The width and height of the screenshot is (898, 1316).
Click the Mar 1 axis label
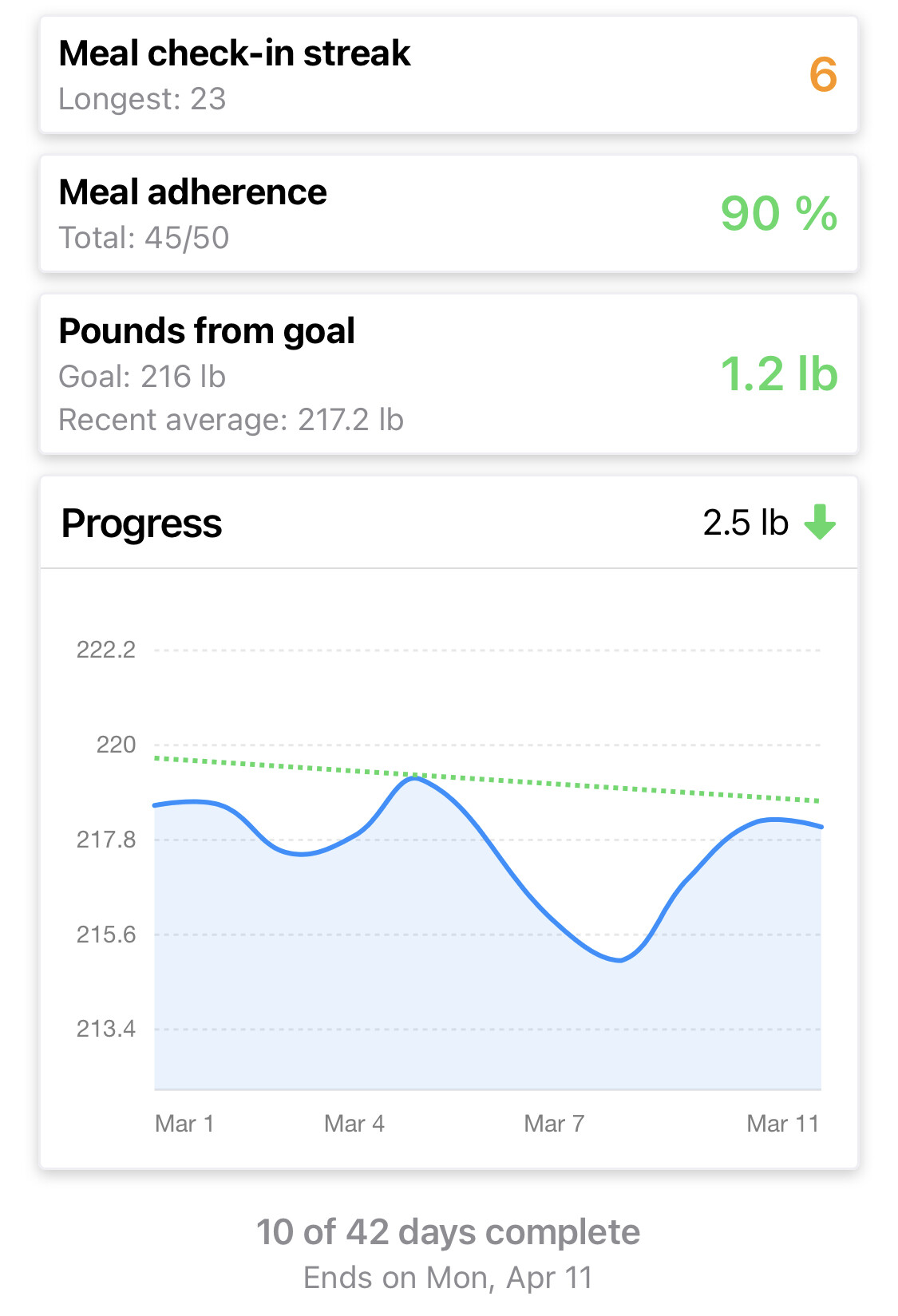click(184, 1124)
